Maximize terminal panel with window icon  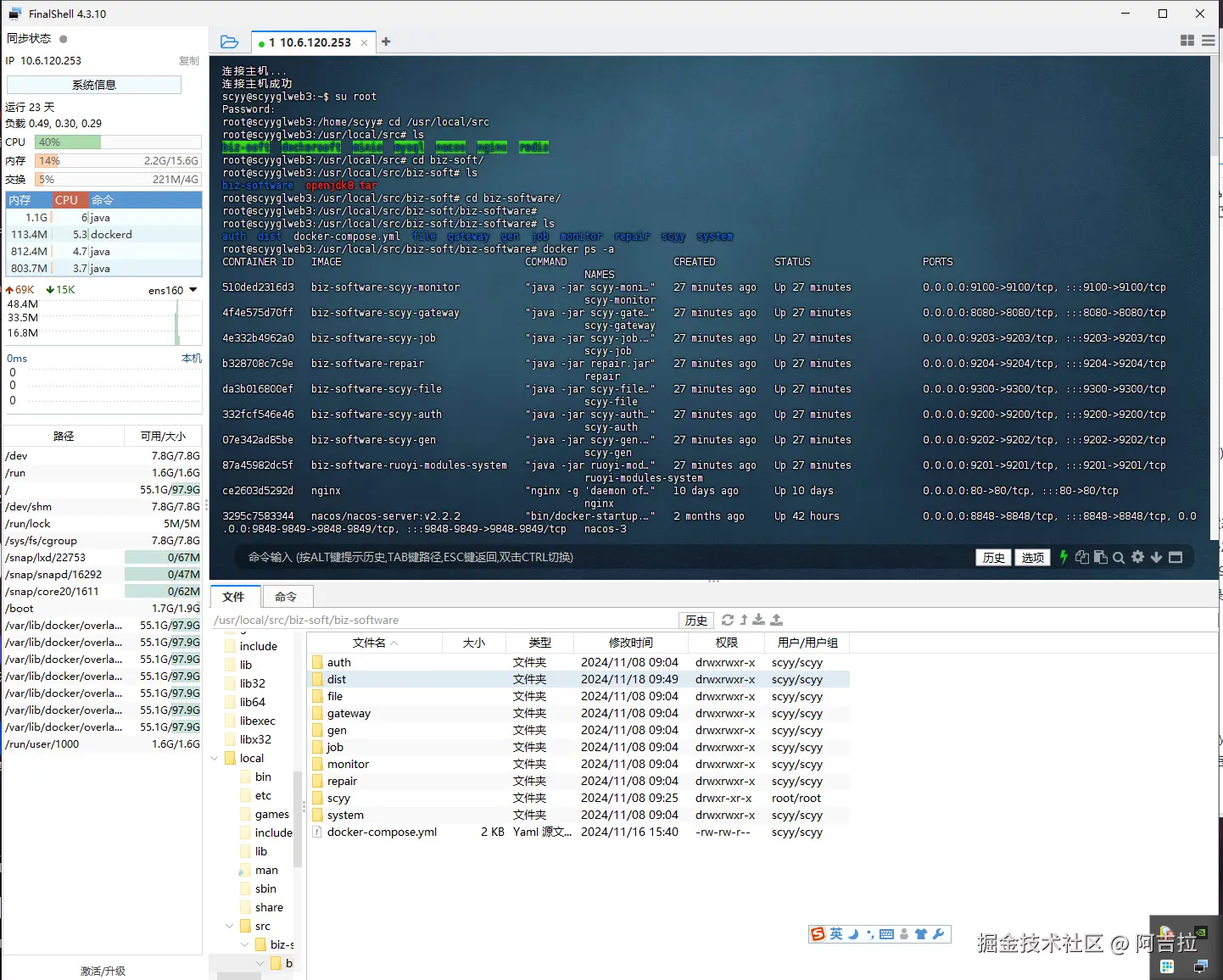click(1176, 557)
